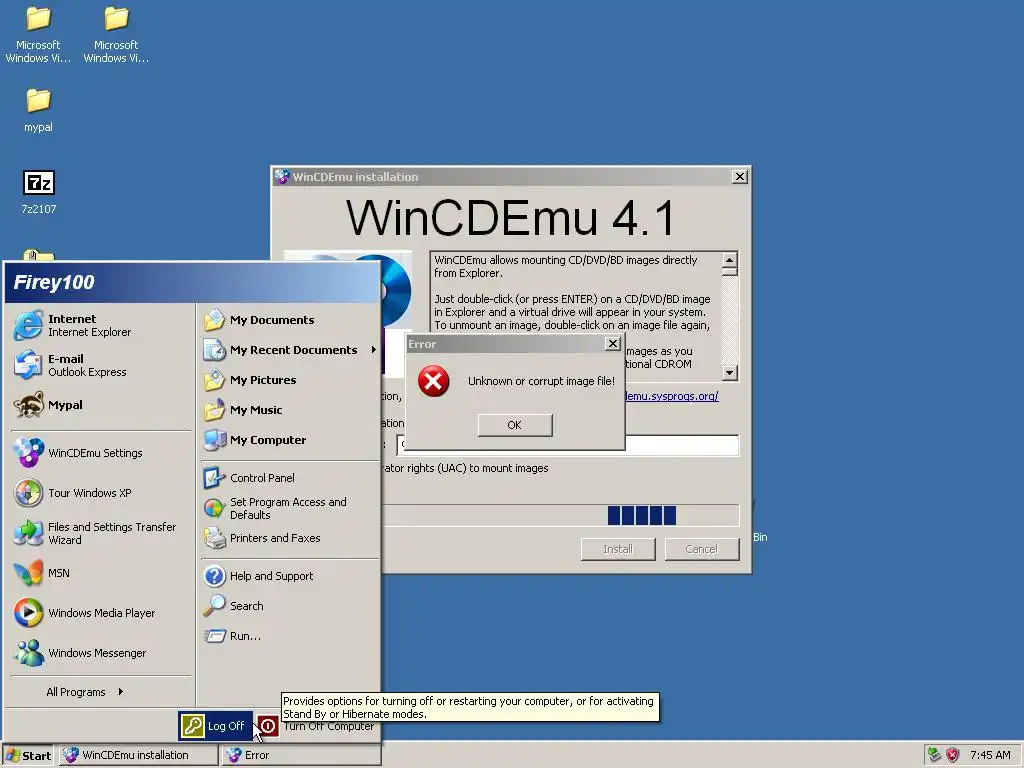The height and width of the screenshot is (768, 1024).
Task: Open Help and Support icon
Action: point(214,576)
